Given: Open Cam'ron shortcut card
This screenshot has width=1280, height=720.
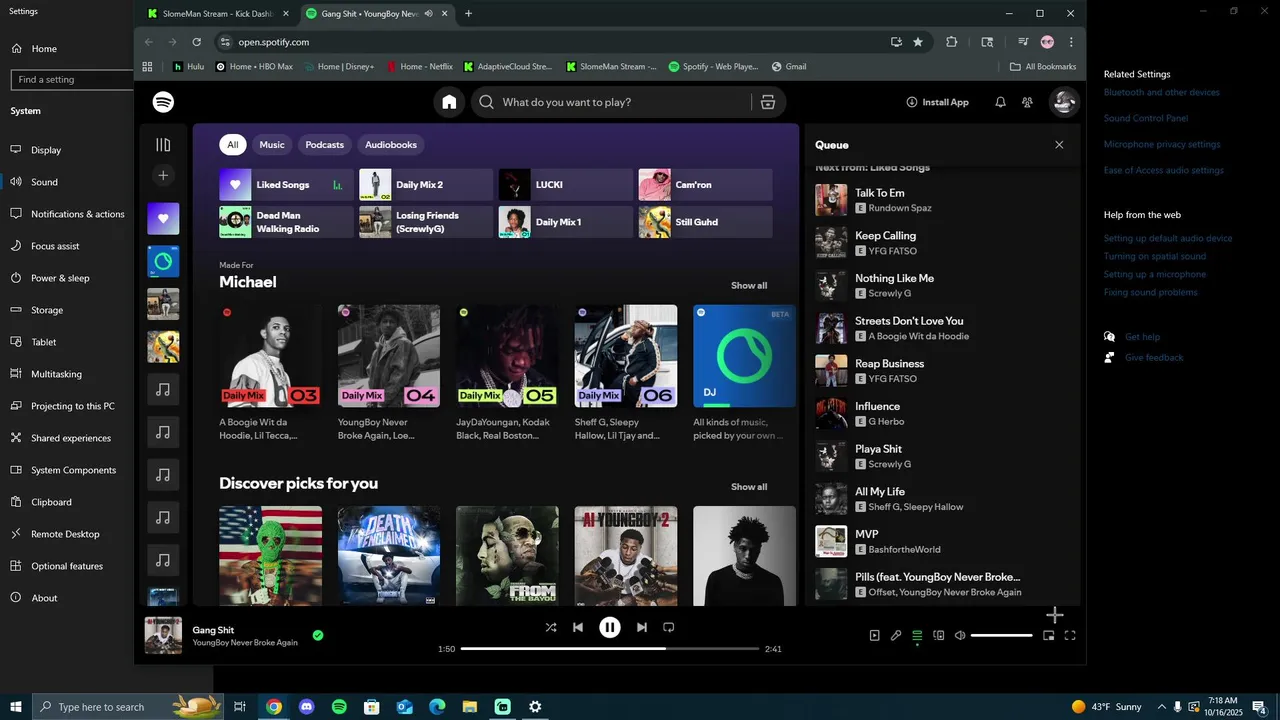Looking at the screenshot, I should (x=706, y=185).
